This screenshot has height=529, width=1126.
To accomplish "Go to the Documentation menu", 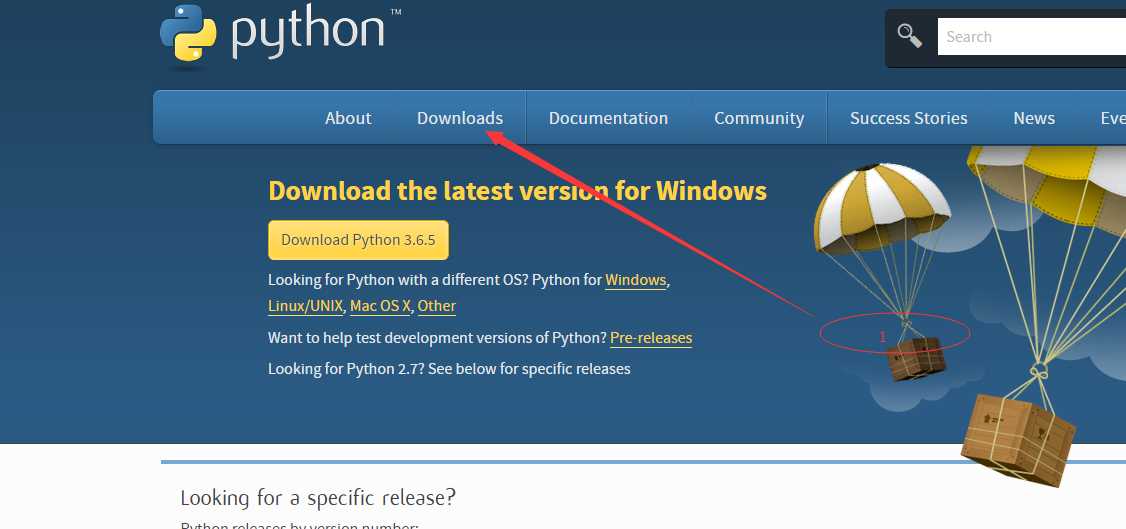I will [608, 118].
